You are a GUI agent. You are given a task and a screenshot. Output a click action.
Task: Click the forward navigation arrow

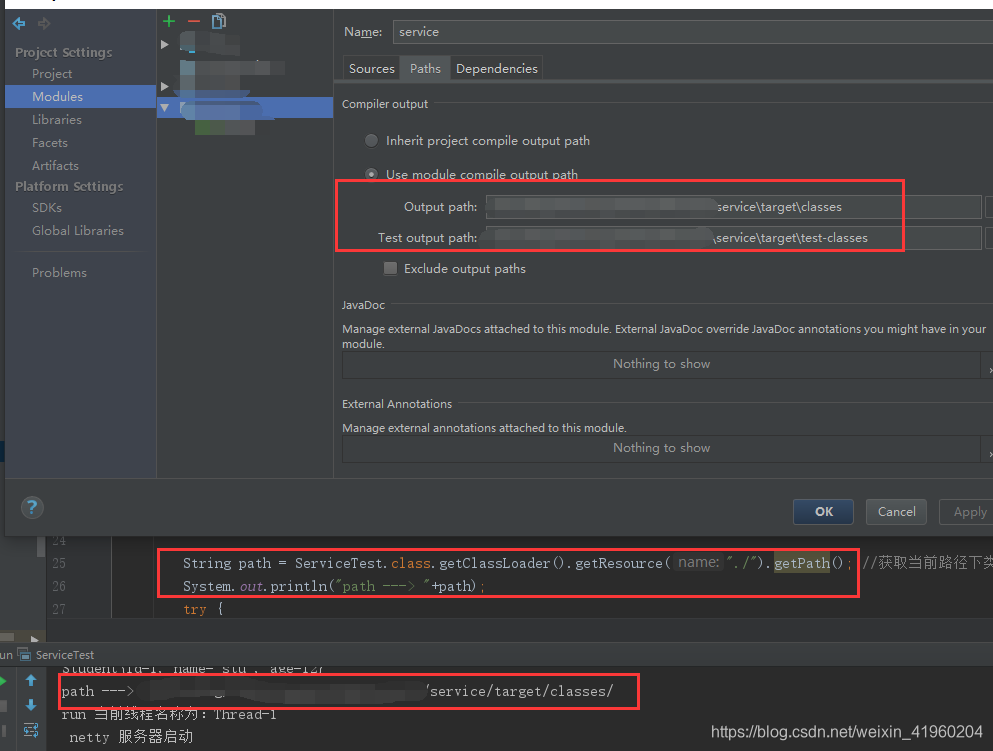click(44, 24)
